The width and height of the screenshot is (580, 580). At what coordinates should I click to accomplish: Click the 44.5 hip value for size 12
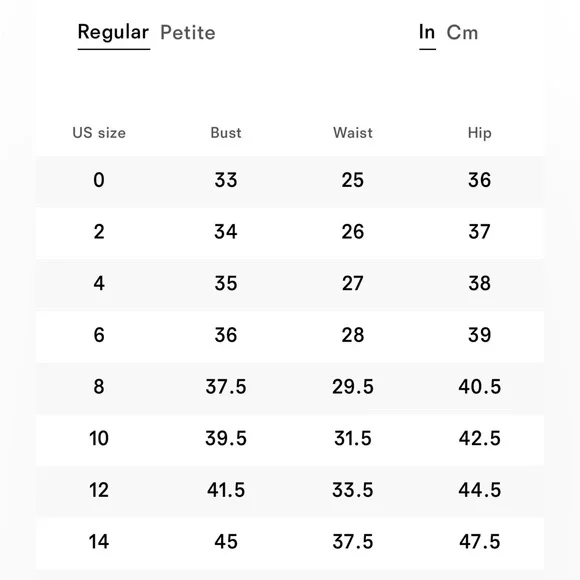click(x=479, y=490)
